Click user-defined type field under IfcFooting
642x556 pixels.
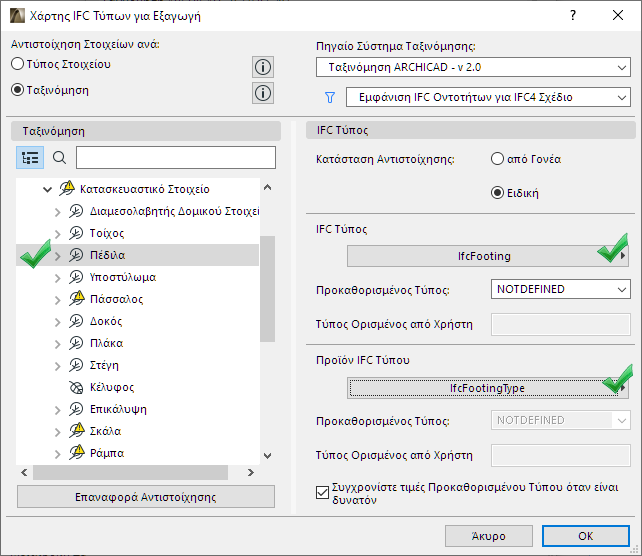[561, 324]
